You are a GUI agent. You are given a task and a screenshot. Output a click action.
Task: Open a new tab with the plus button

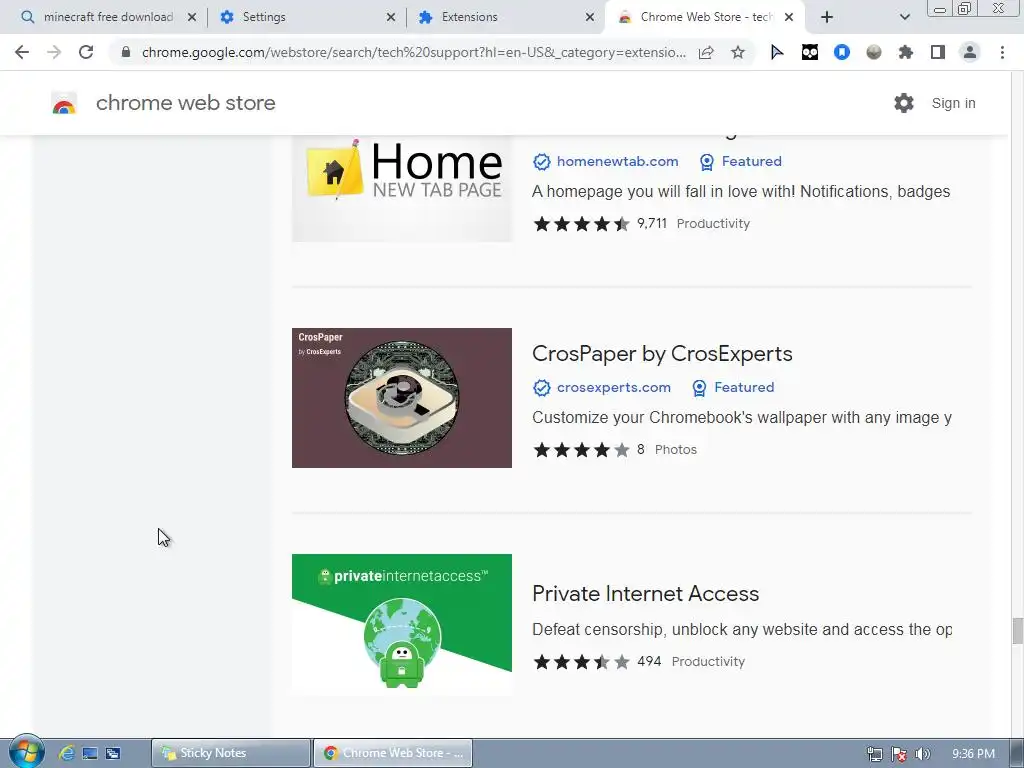click(x=827, y=17)
